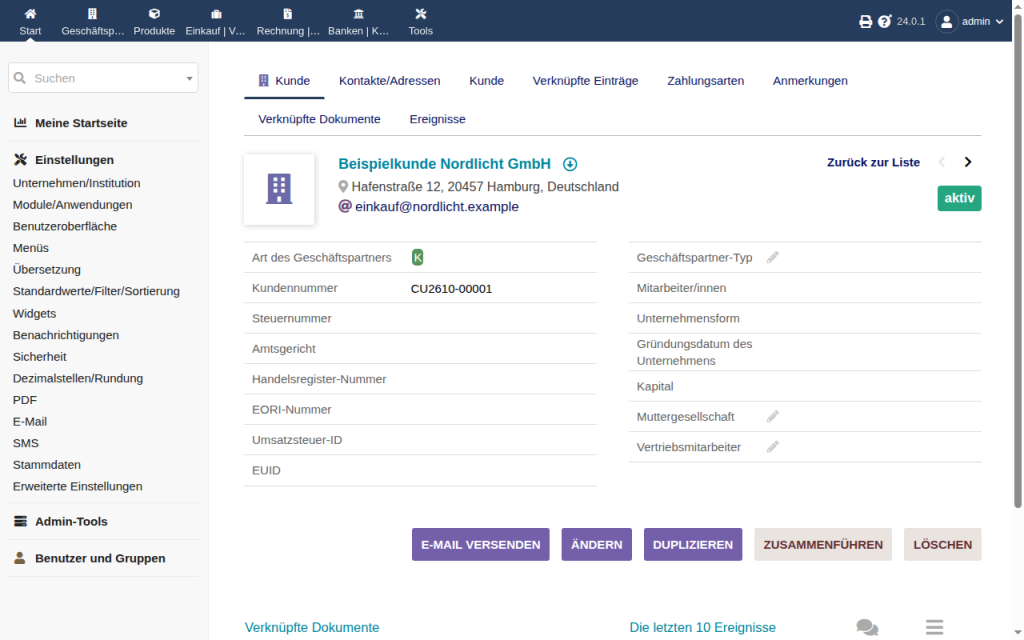The width and height of the screenshot is (1024, 640).
Task: Click the admin user avatar icon
Action: (946, 22)
